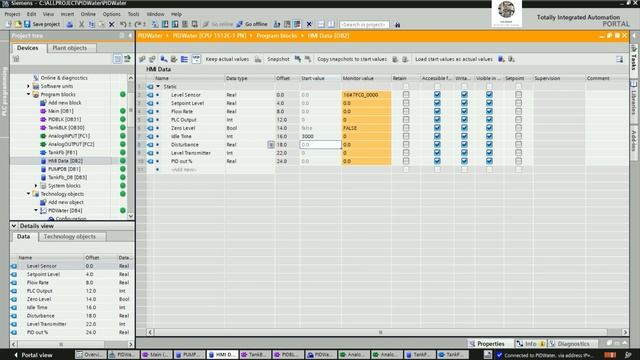
Task: Click the Keep actual values button
Action: point(227,59)
